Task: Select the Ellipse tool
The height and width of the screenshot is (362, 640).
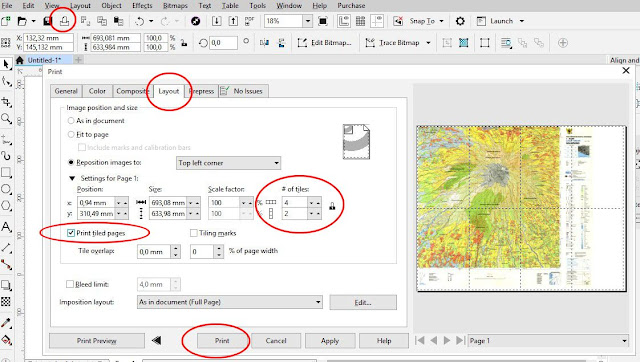Action: click(6, 189)
